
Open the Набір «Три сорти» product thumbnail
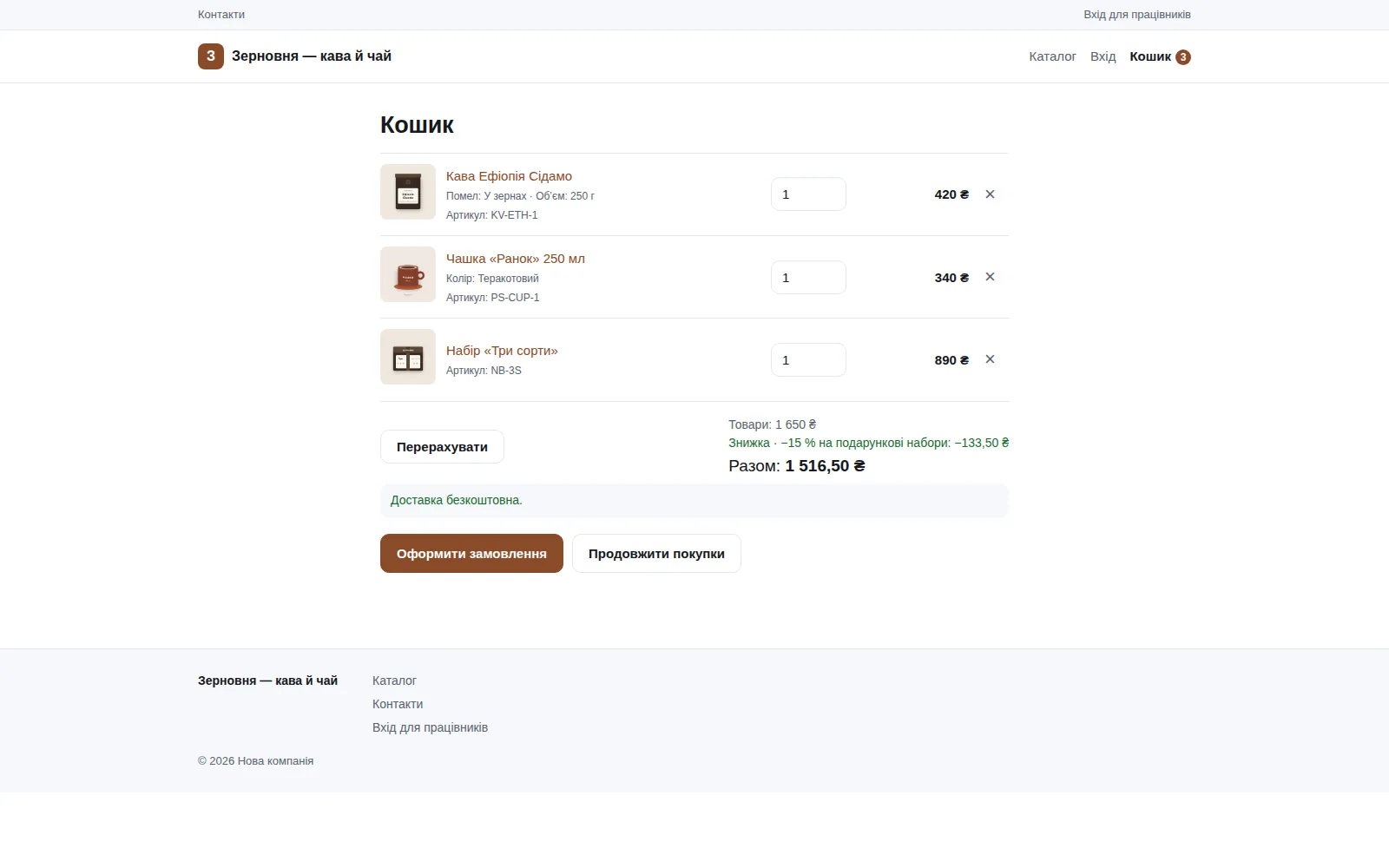pyautogui.click(x=408, y=357)
